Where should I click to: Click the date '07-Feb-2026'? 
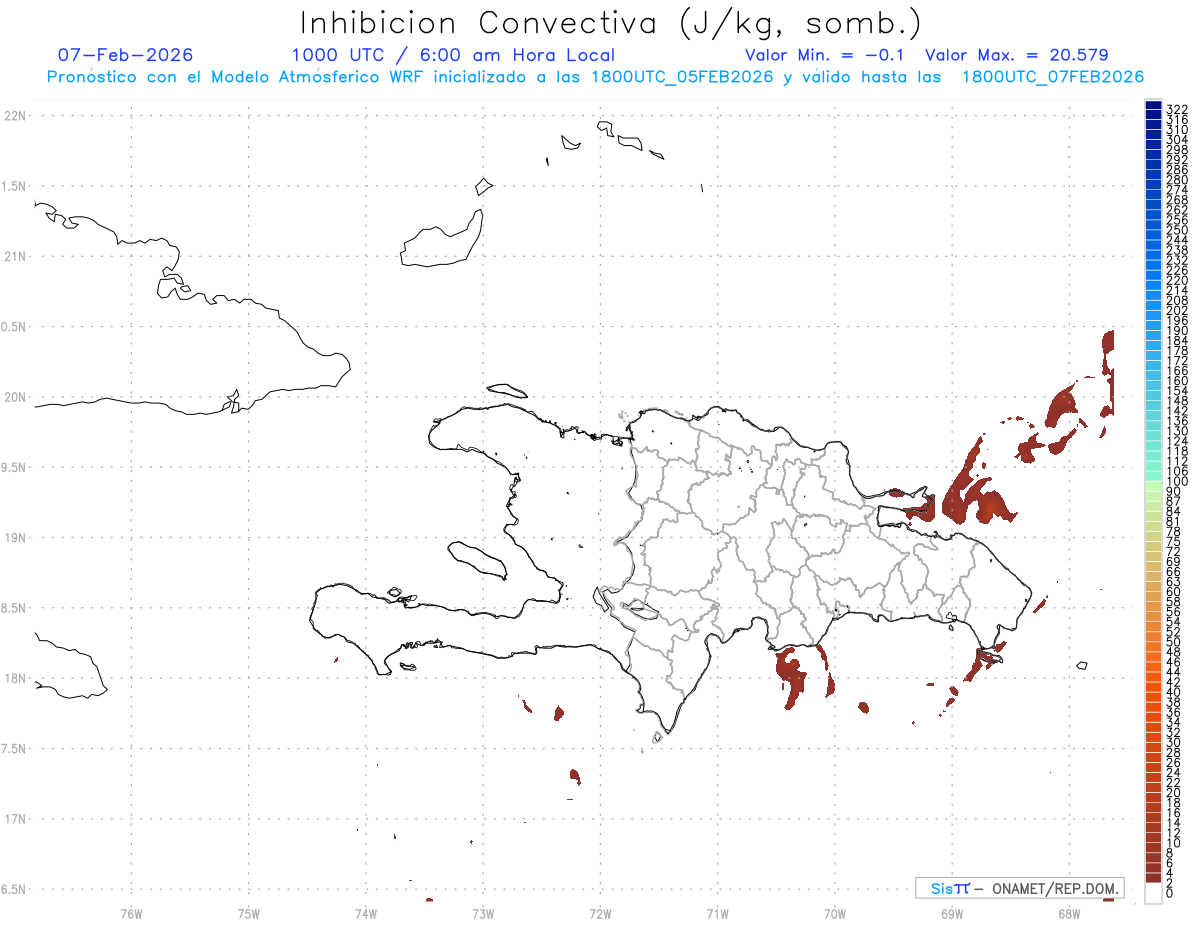click(x=126, y=55)
